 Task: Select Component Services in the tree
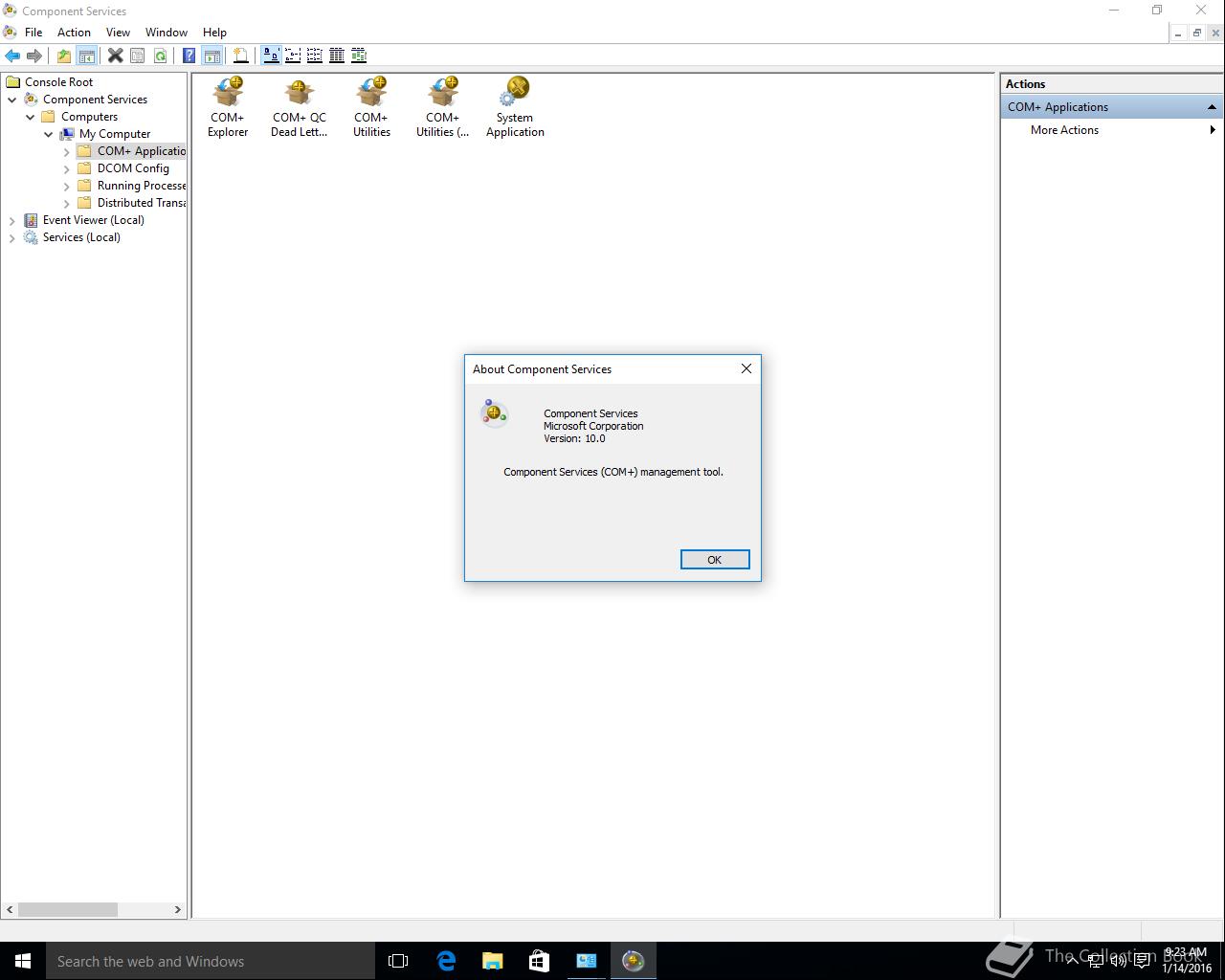point(95,100)
